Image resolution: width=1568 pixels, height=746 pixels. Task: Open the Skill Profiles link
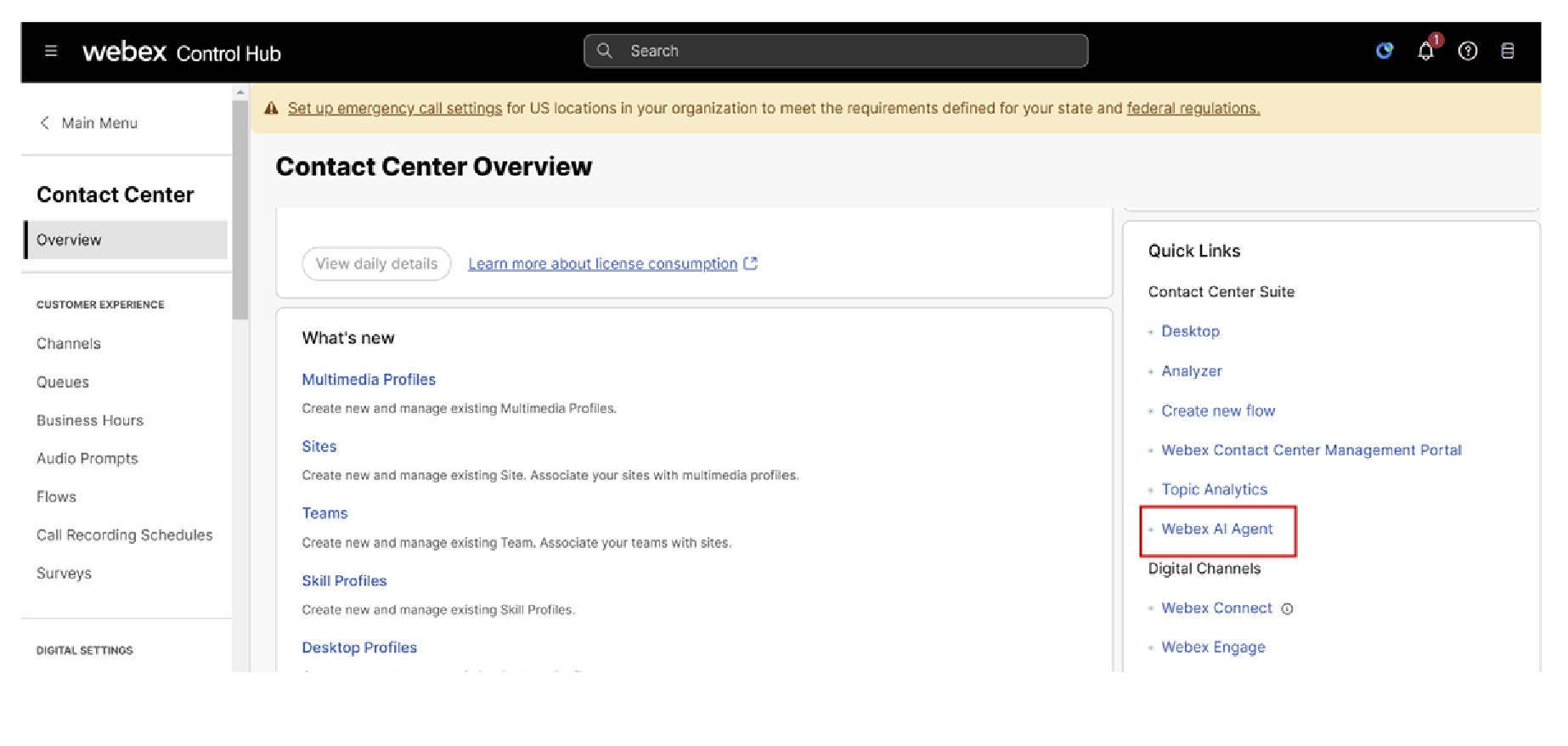pyautogui.click(x=344, y=581)
